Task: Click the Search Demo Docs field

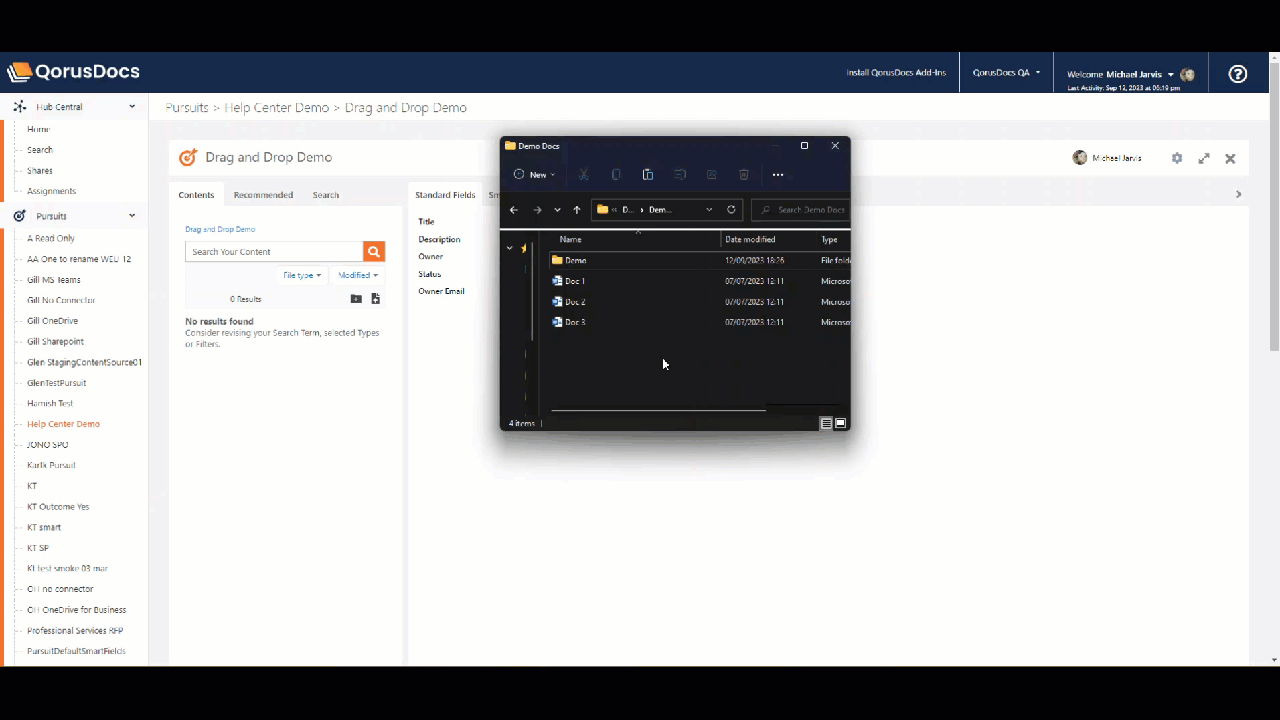Action: [x=802, y=210]
